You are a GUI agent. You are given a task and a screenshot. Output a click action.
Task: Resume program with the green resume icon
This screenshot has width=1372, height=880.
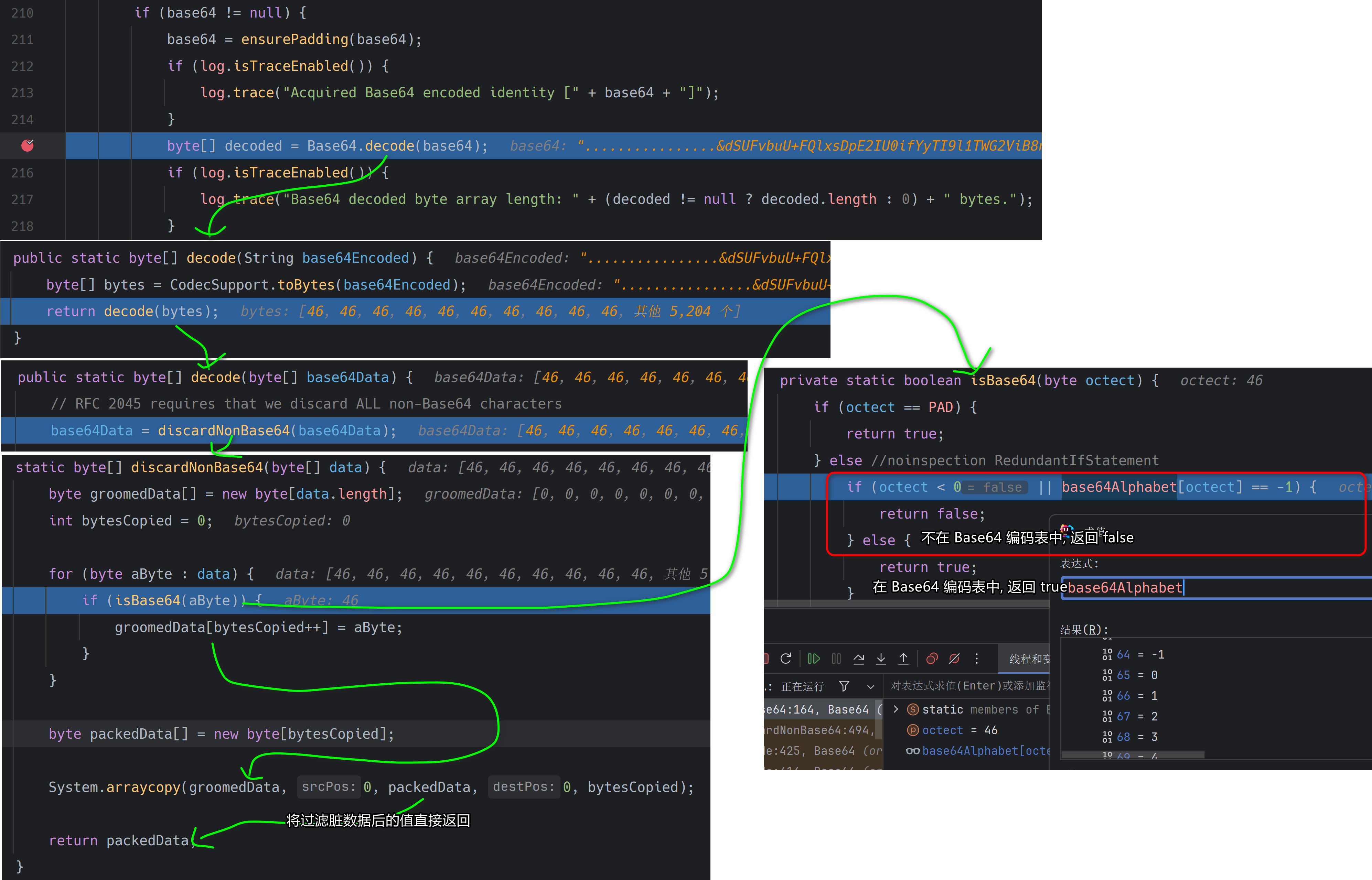pos(814,659)
